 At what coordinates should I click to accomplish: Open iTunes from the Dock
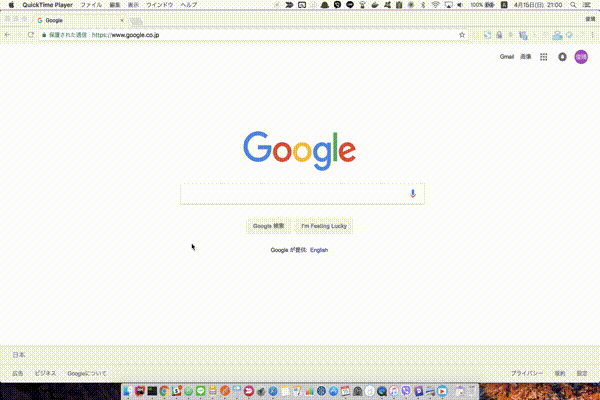394,391
